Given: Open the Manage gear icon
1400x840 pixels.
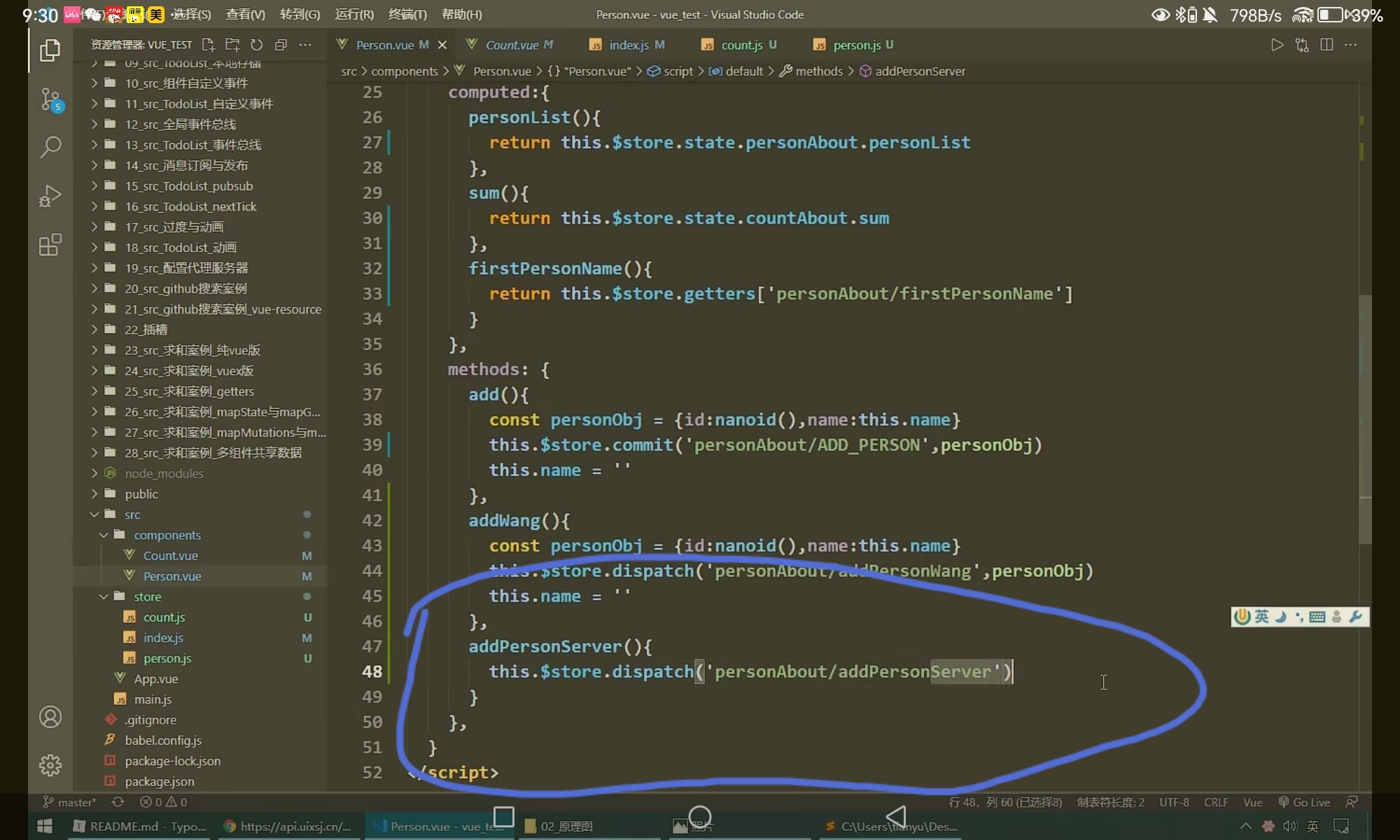Looking at the screenshot, I should pyautogui.click(x=50, y=765).
